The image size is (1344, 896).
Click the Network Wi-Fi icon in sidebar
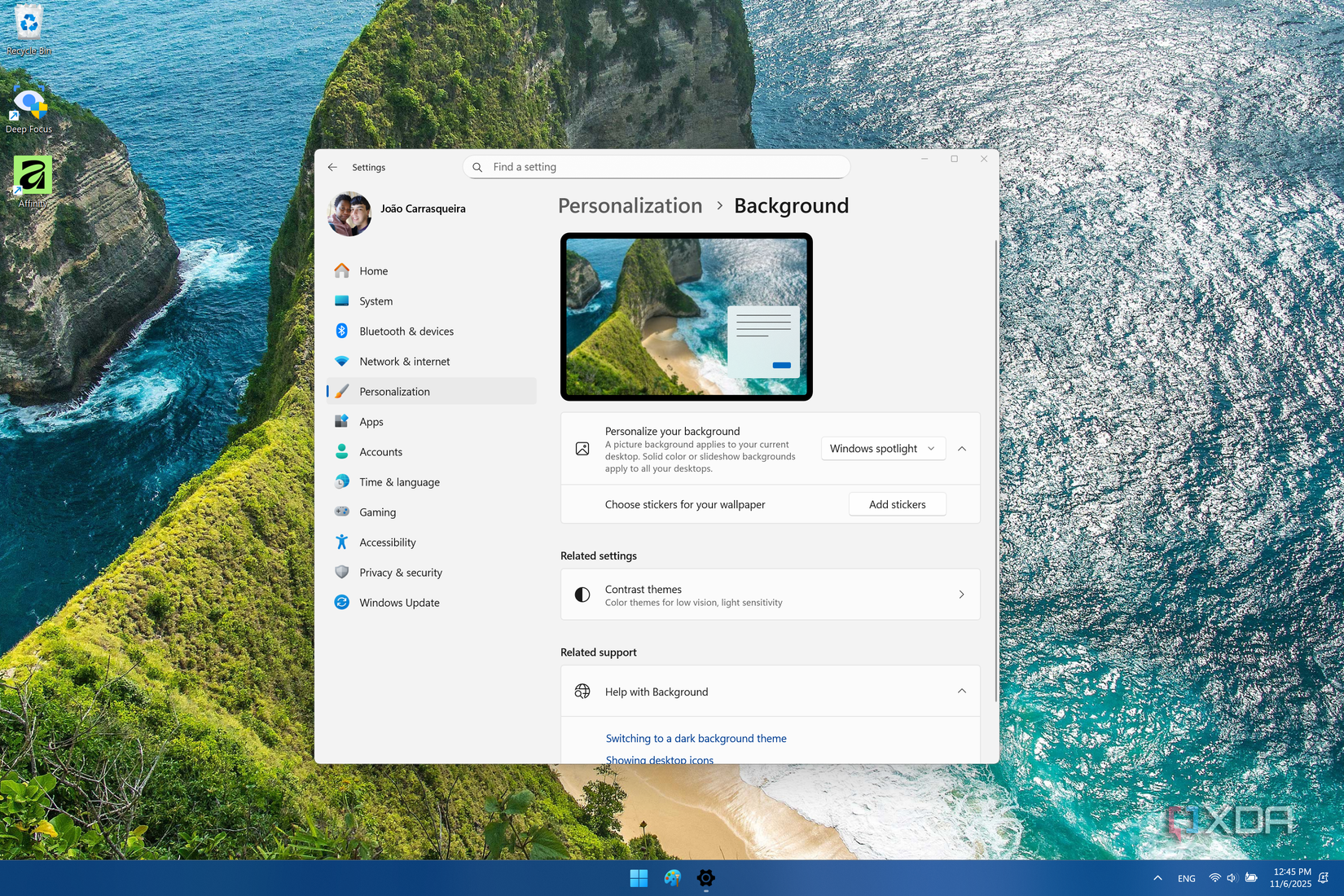342,361
